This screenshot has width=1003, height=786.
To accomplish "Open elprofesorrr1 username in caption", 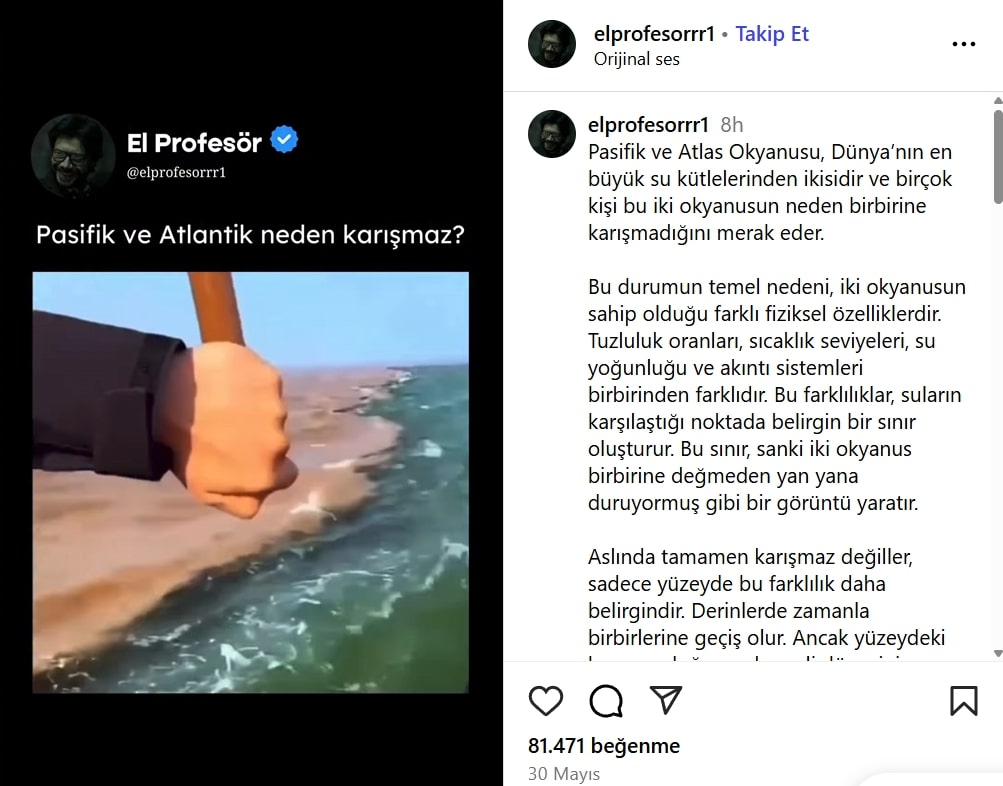I will (648, 124).
